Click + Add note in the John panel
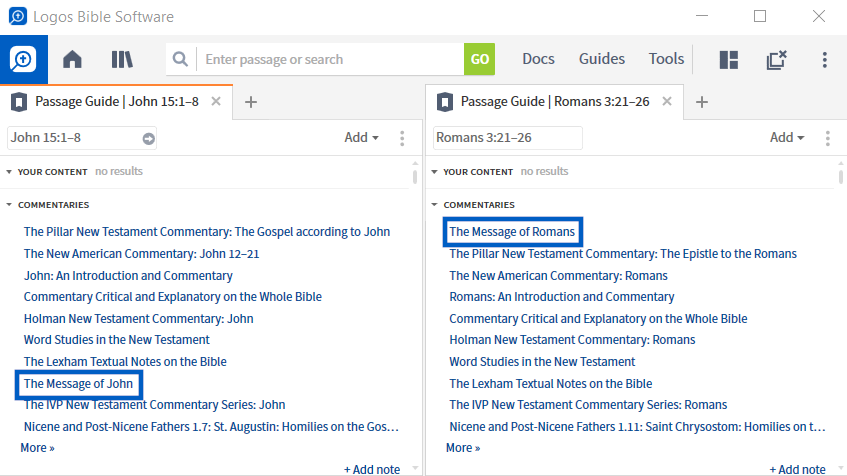Screen dimensions: 847x476 point(372,470)
